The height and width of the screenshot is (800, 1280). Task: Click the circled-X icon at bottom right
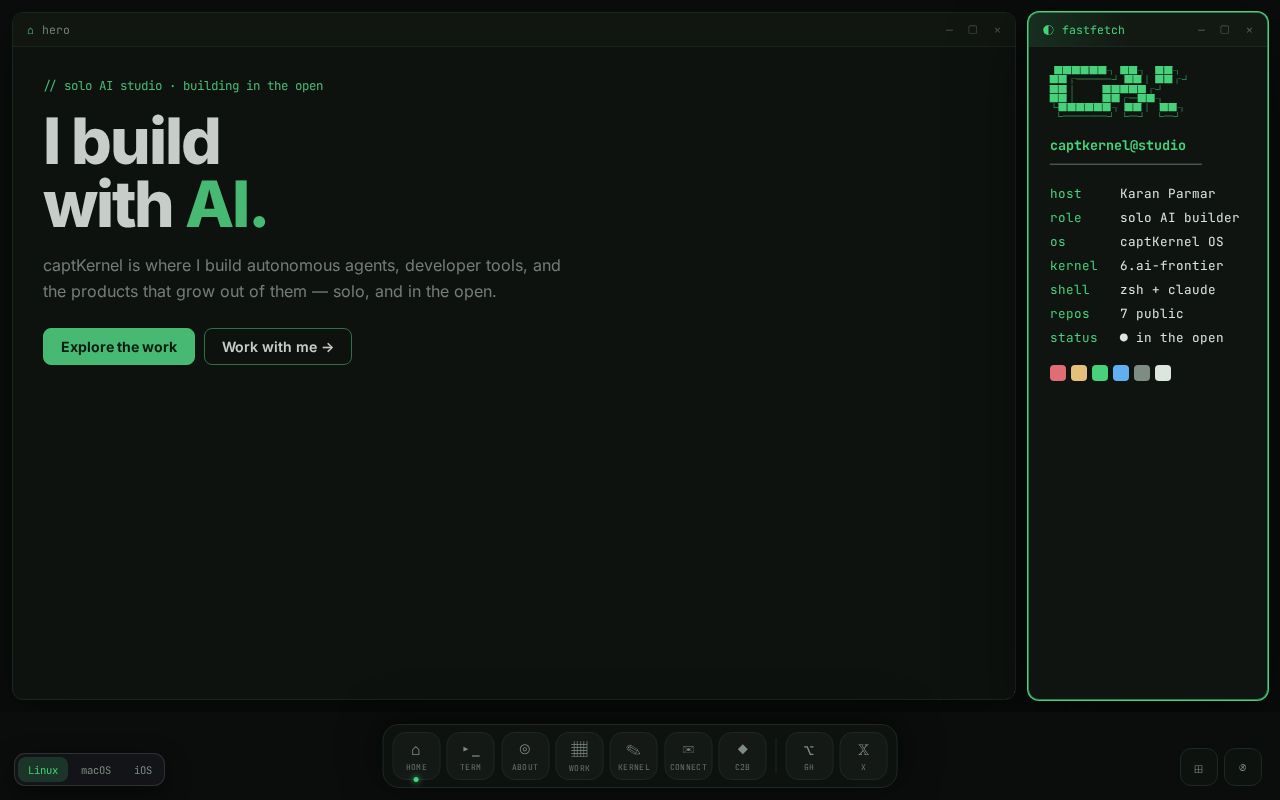1243,767
